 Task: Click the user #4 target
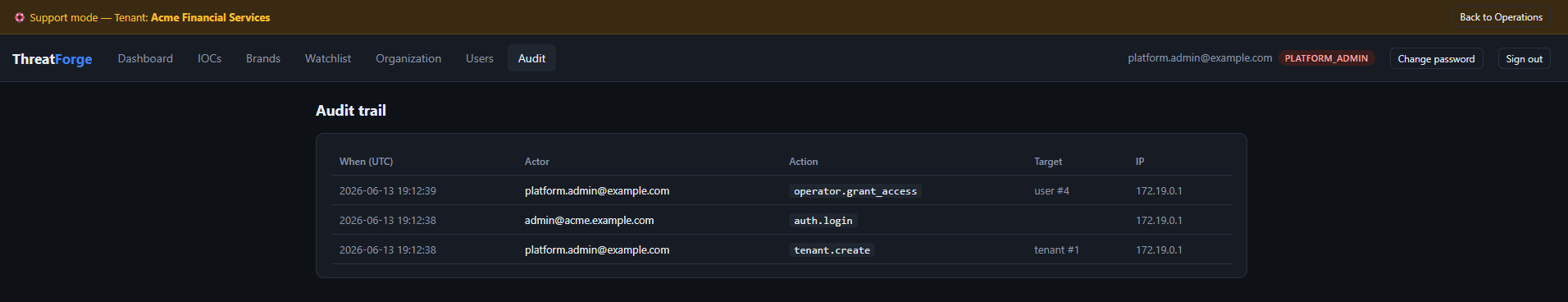(1051, 191)
